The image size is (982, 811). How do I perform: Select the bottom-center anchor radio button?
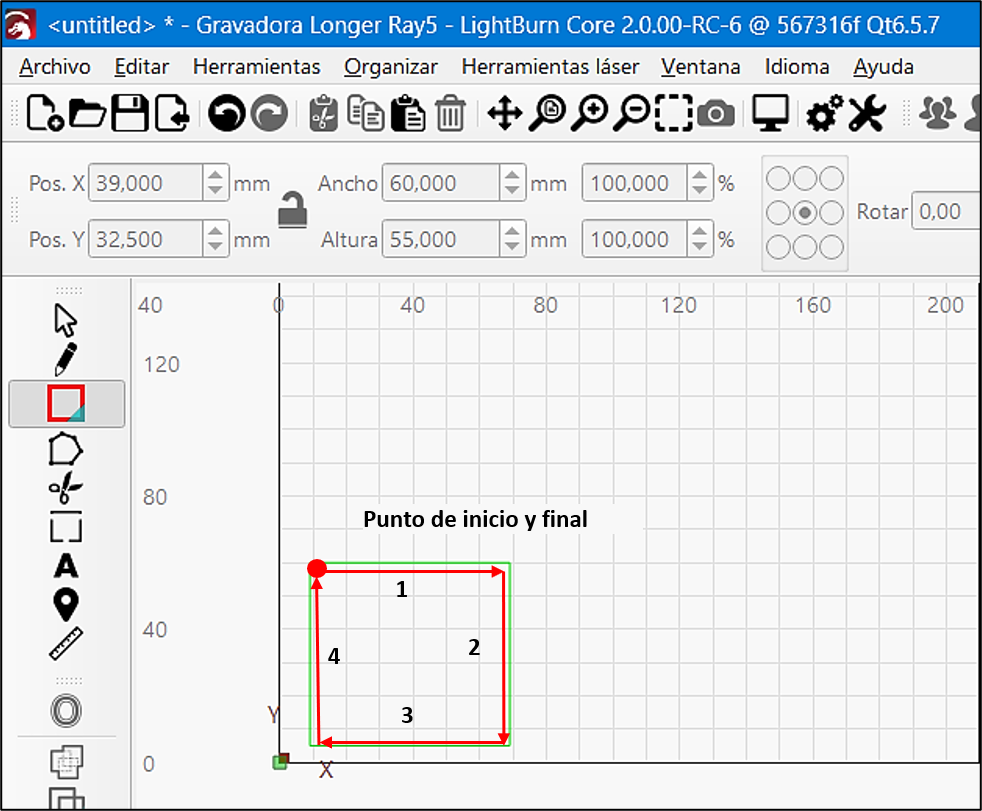[805, 247]
